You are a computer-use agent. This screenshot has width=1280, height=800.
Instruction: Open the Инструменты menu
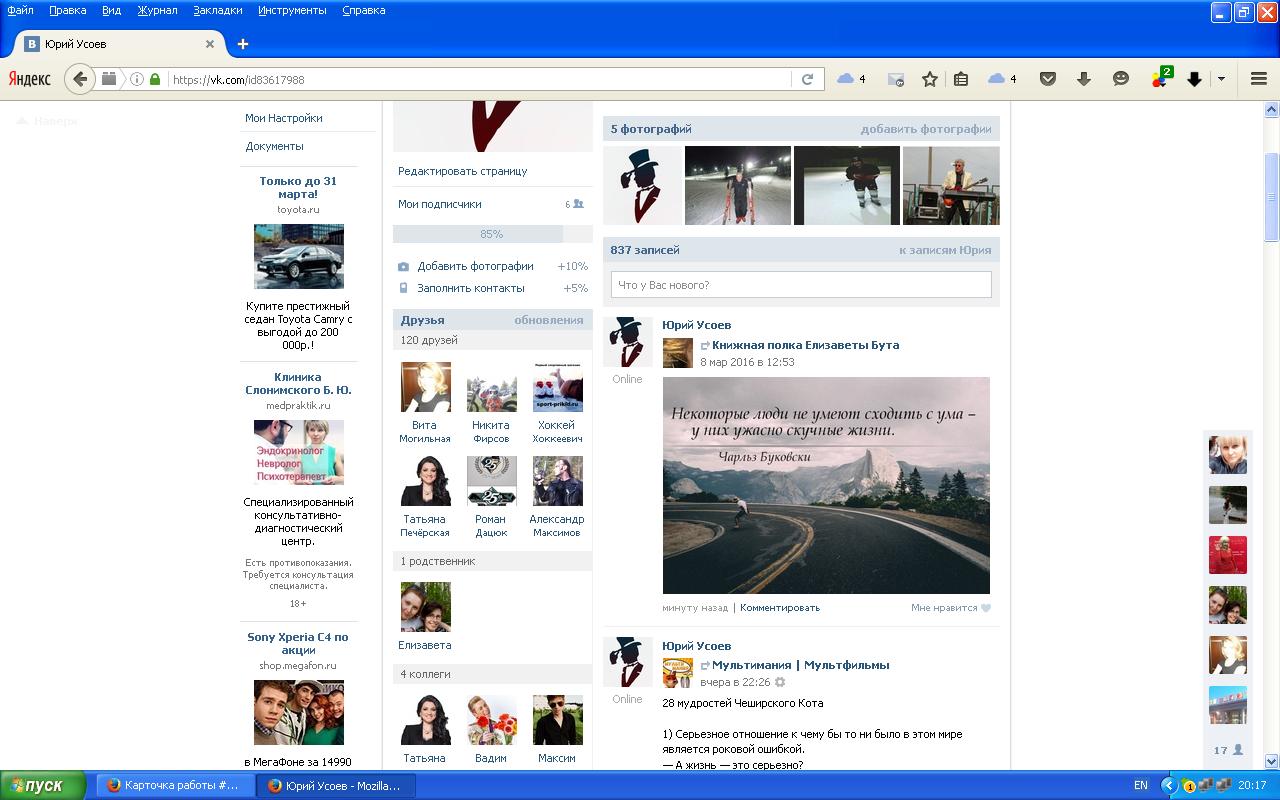[292, 10]
